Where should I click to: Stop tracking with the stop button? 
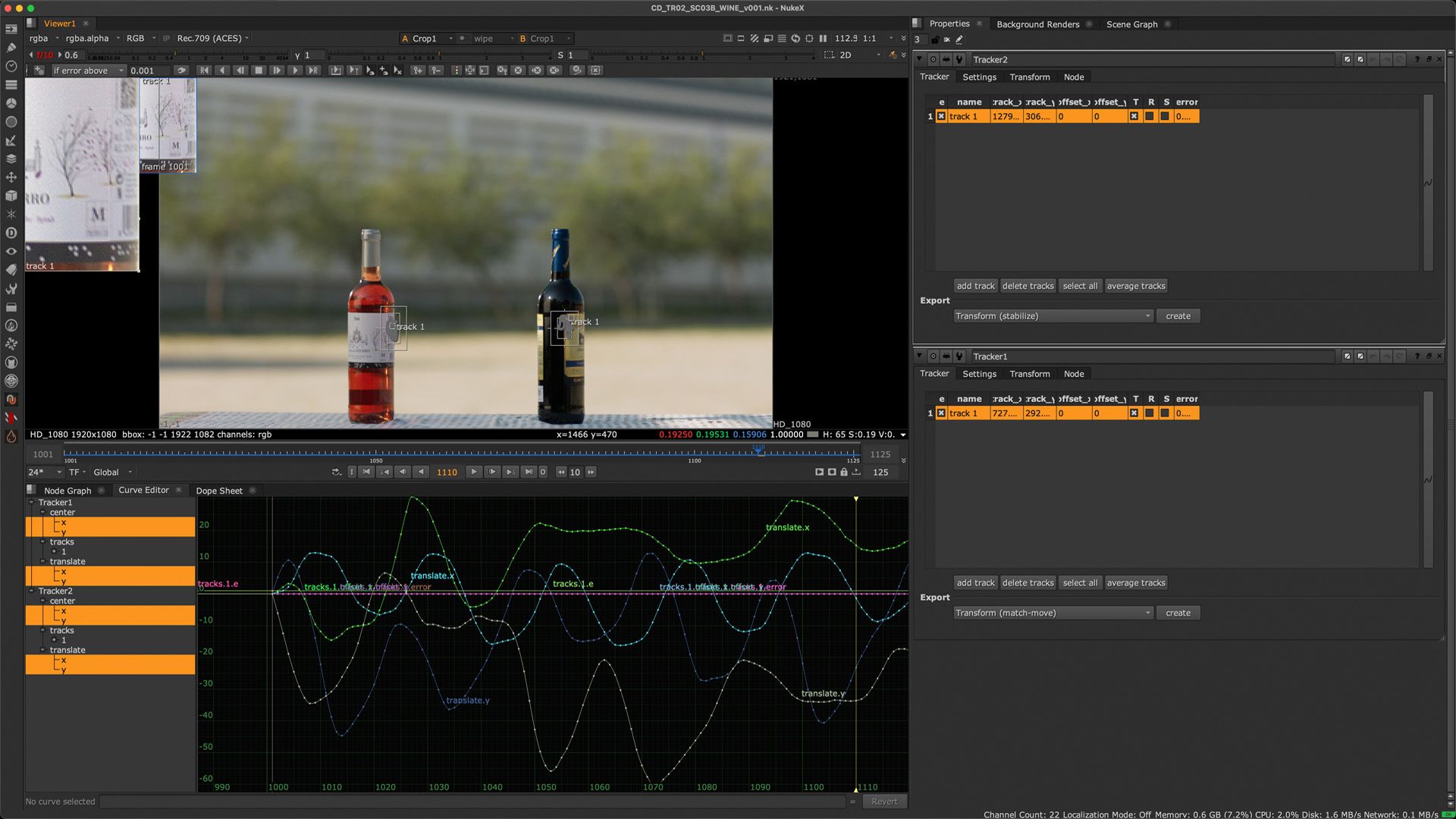coord(259,70)
